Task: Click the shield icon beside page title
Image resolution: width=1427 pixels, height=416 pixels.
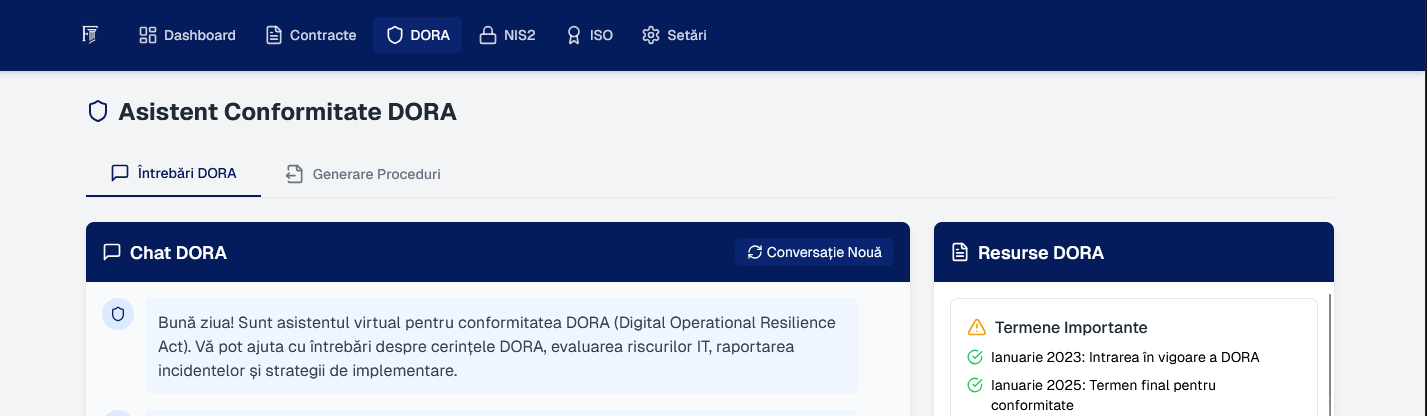Action: [x=97, y=112]
